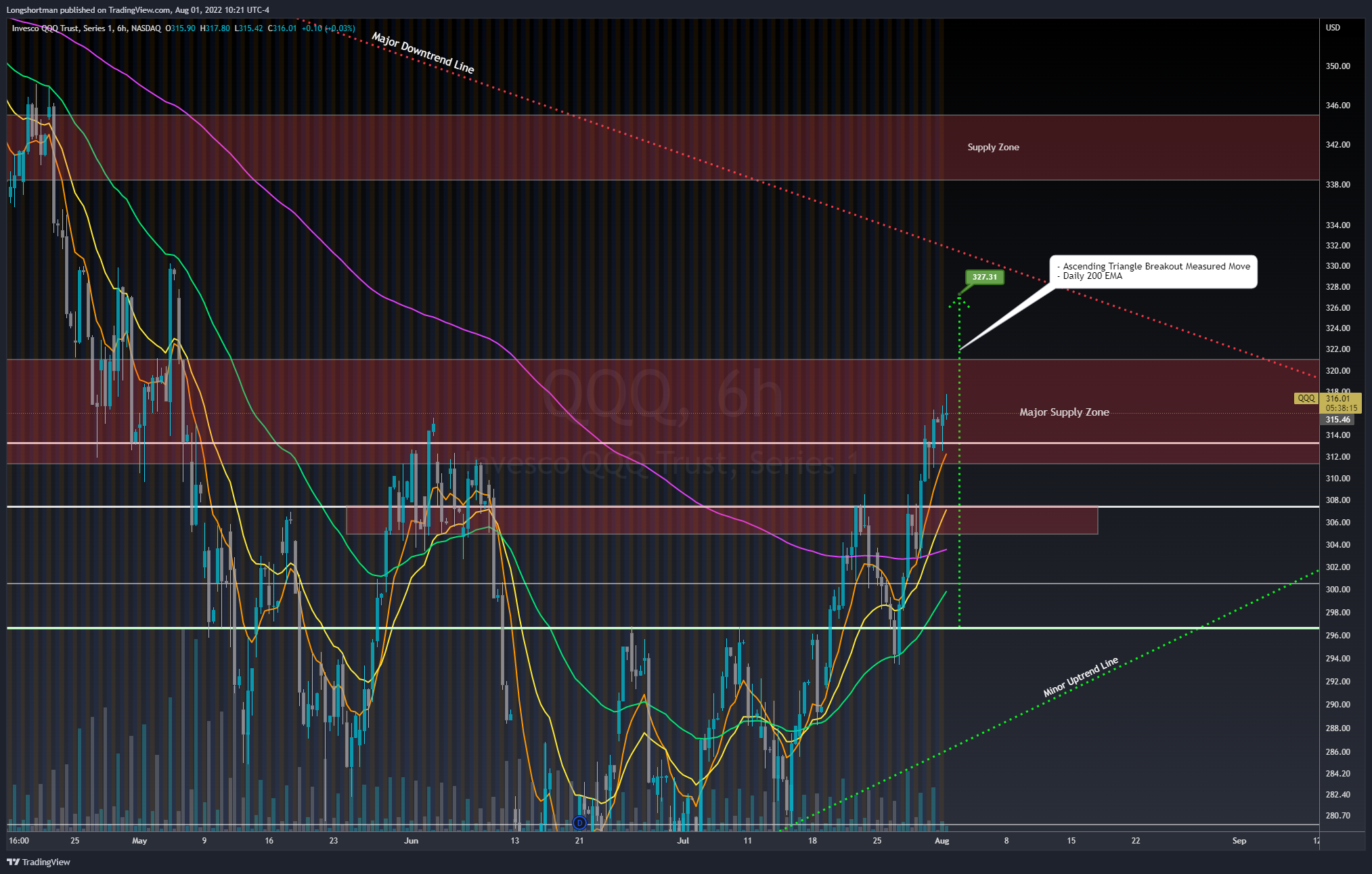Image resolution: width=1372 pixels, height=874 pixels.
Task: Click the Major Supply Zone label
Action: (x=1064, y=412)
